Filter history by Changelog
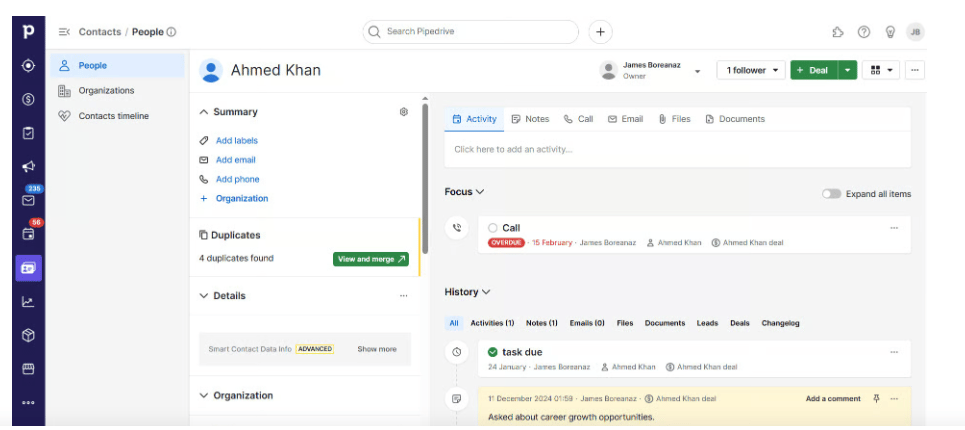 pos(780,323)
